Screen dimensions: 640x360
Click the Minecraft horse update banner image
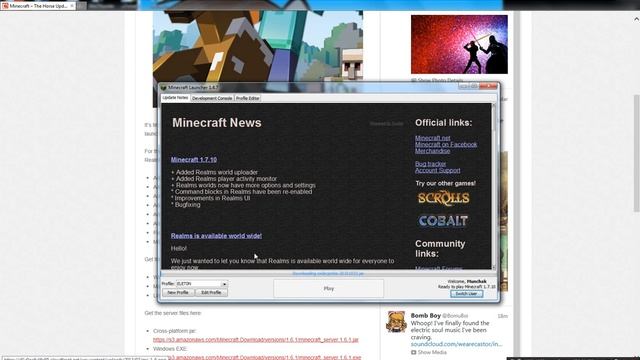[258, 47]
